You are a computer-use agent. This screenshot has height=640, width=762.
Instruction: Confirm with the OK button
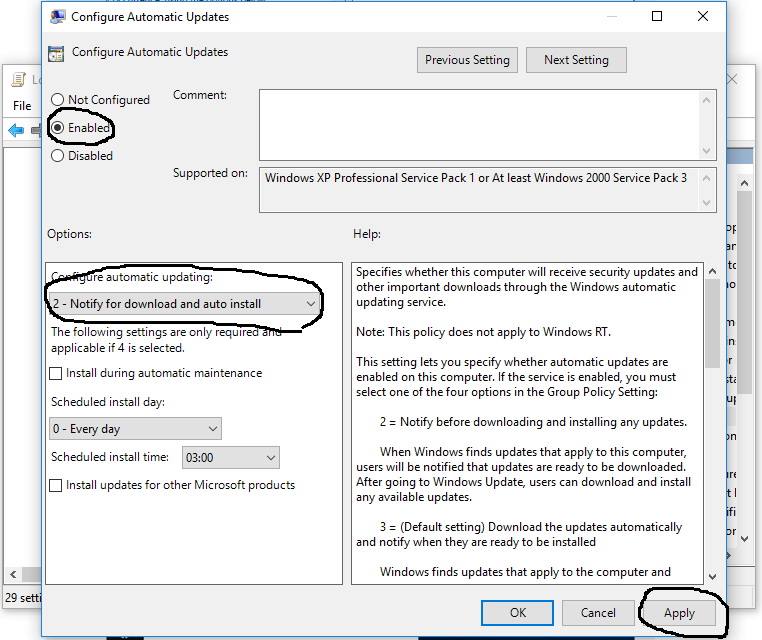pyautogui.click(x=517, y=613)
